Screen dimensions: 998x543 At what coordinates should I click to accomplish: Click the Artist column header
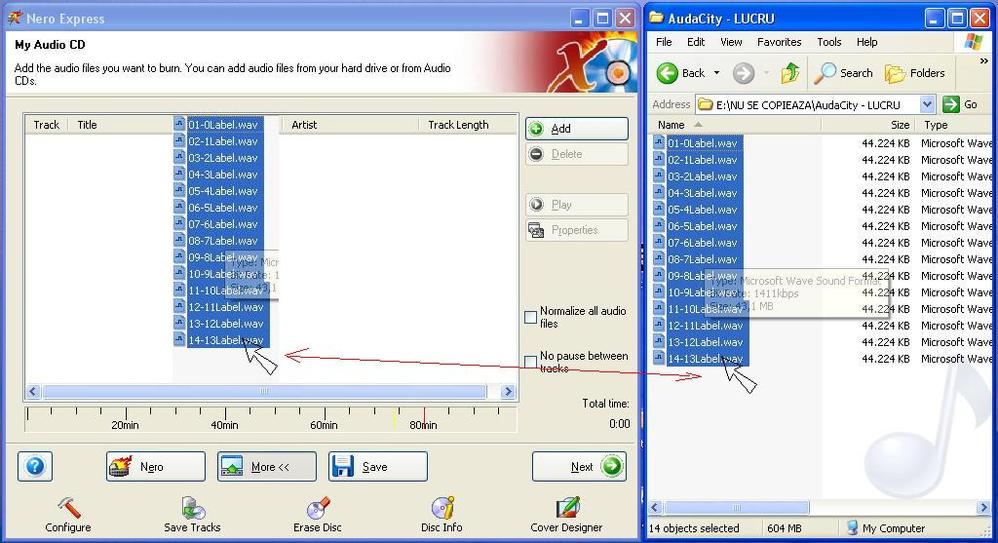click(349, 125)
